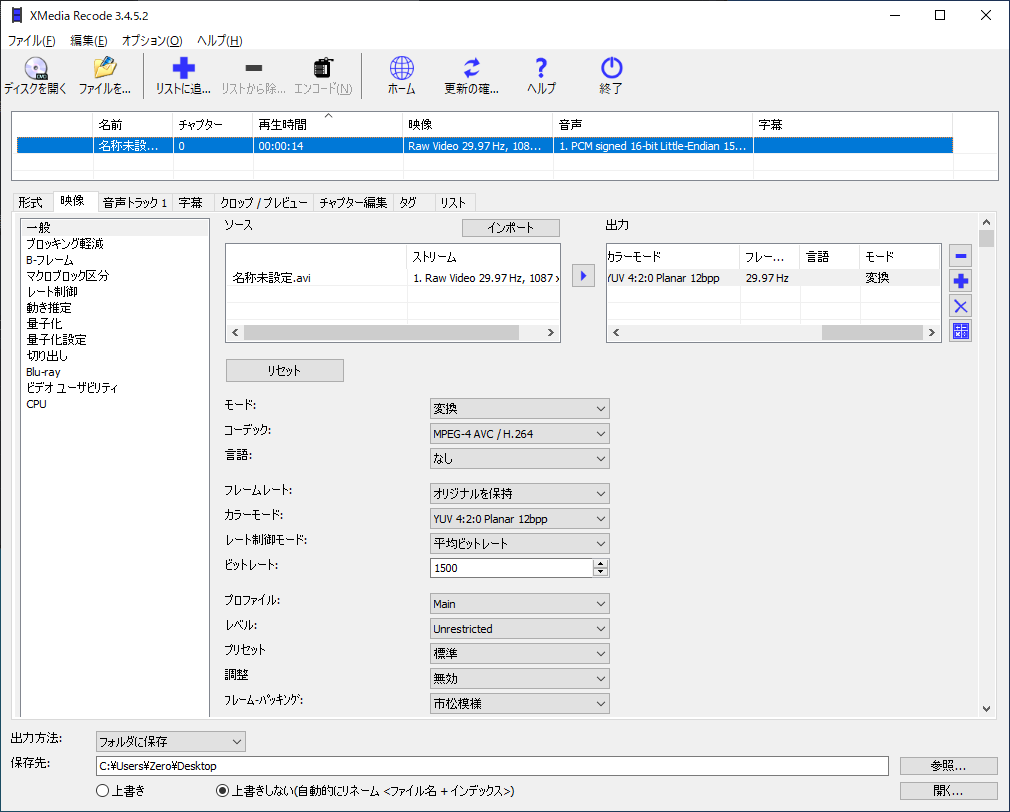Select マクロブロック区分 in the settings list

[x=68, y=276]
